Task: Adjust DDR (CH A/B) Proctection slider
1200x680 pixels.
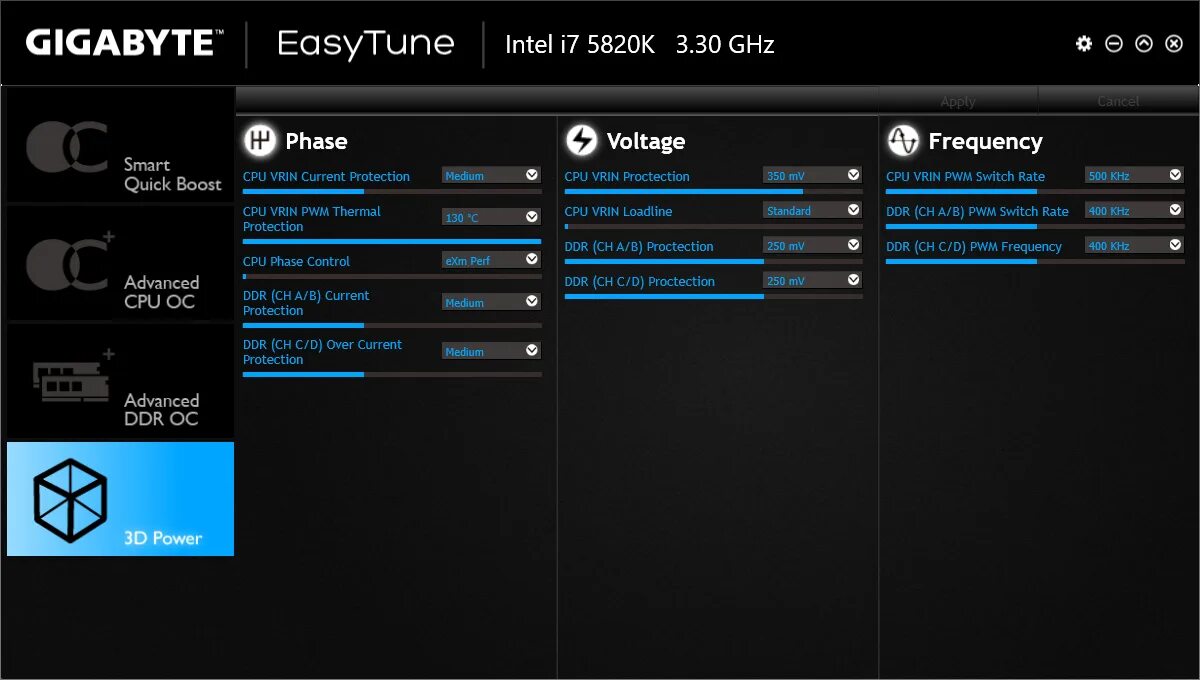Action: [714, 261]
